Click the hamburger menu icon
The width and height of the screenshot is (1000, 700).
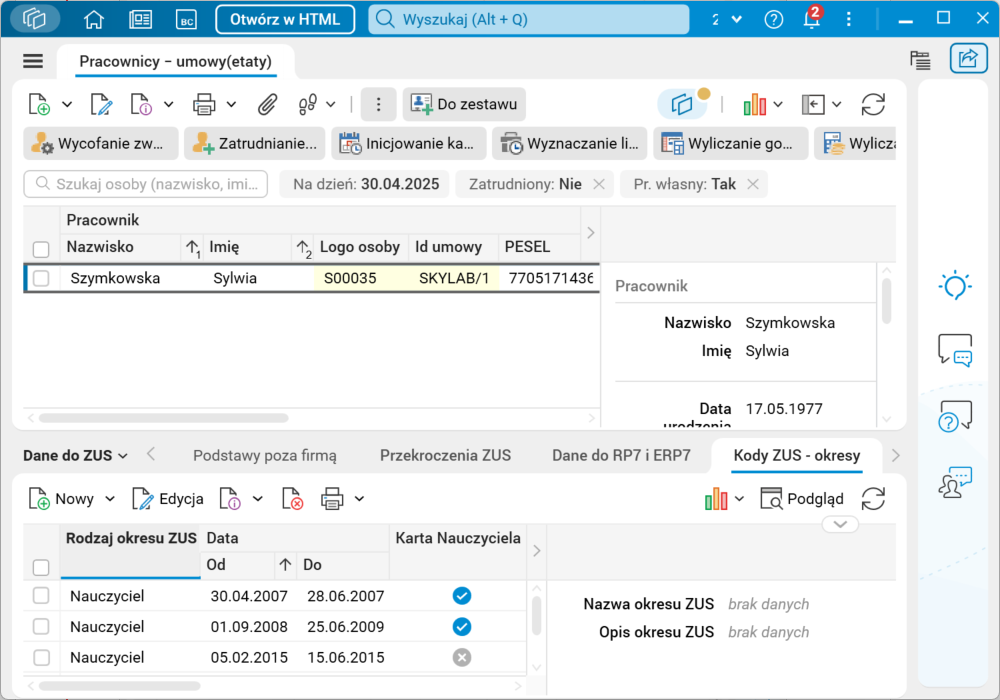pyautogui.click(x=33, y=61)
